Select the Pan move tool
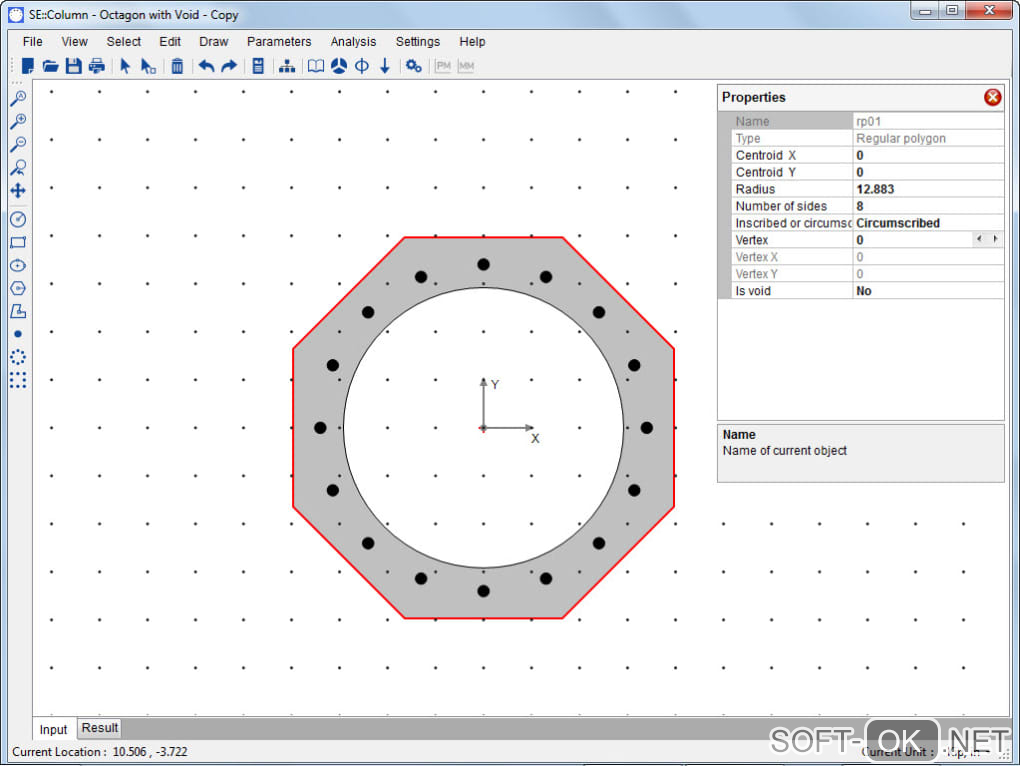Image resolution: width=1020 pixels, height=766 pixels. click(18, 190)
